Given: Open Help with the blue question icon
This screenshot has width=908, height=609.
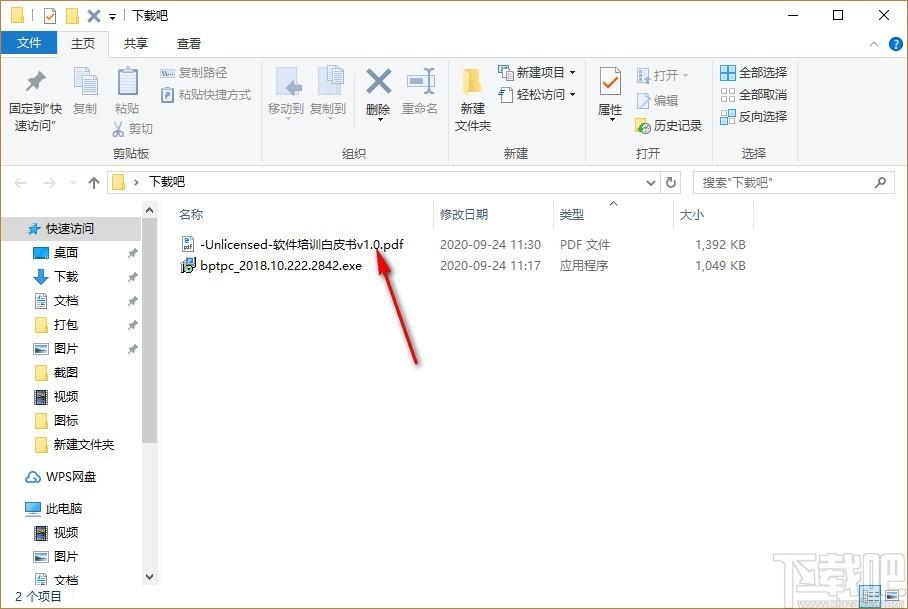Looking at the screenshot, I should (895, 44).
